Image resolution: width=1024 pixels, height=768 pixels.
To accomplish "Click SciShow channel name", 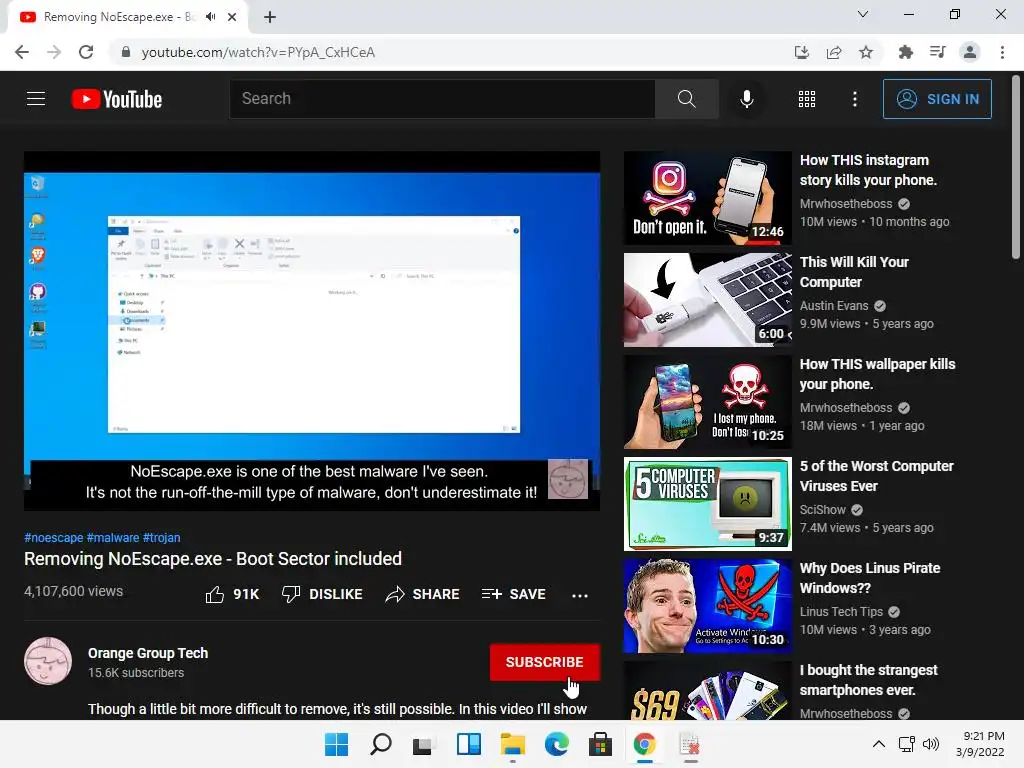I will click(x=823, y=509).
